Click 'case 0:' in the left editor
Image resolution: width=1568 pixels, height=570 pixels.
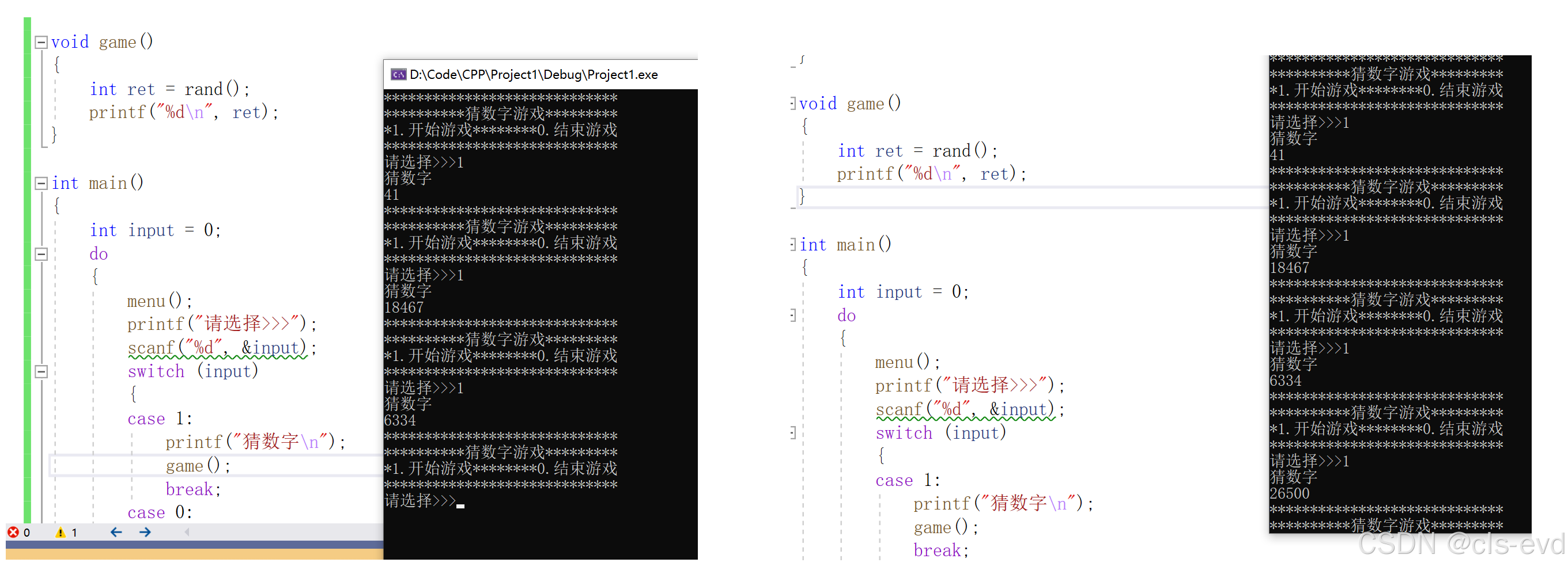point(160,513)
